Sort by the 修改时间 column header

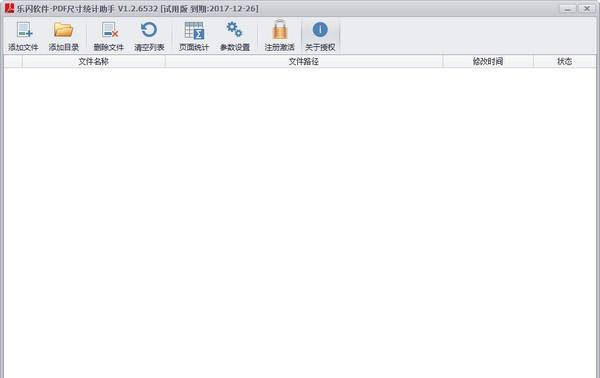pos(488,62)
